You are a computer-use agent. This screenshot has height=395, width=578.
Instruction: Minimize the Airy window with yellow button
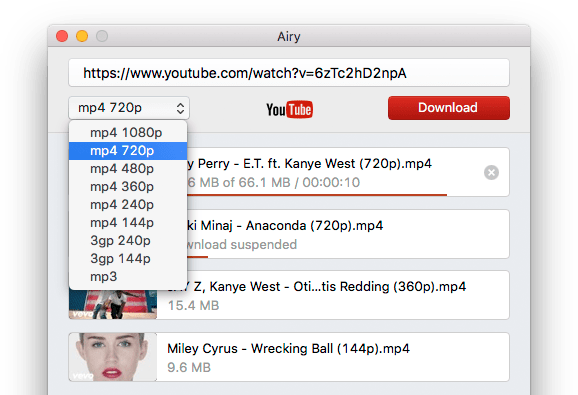click(82, 36)
